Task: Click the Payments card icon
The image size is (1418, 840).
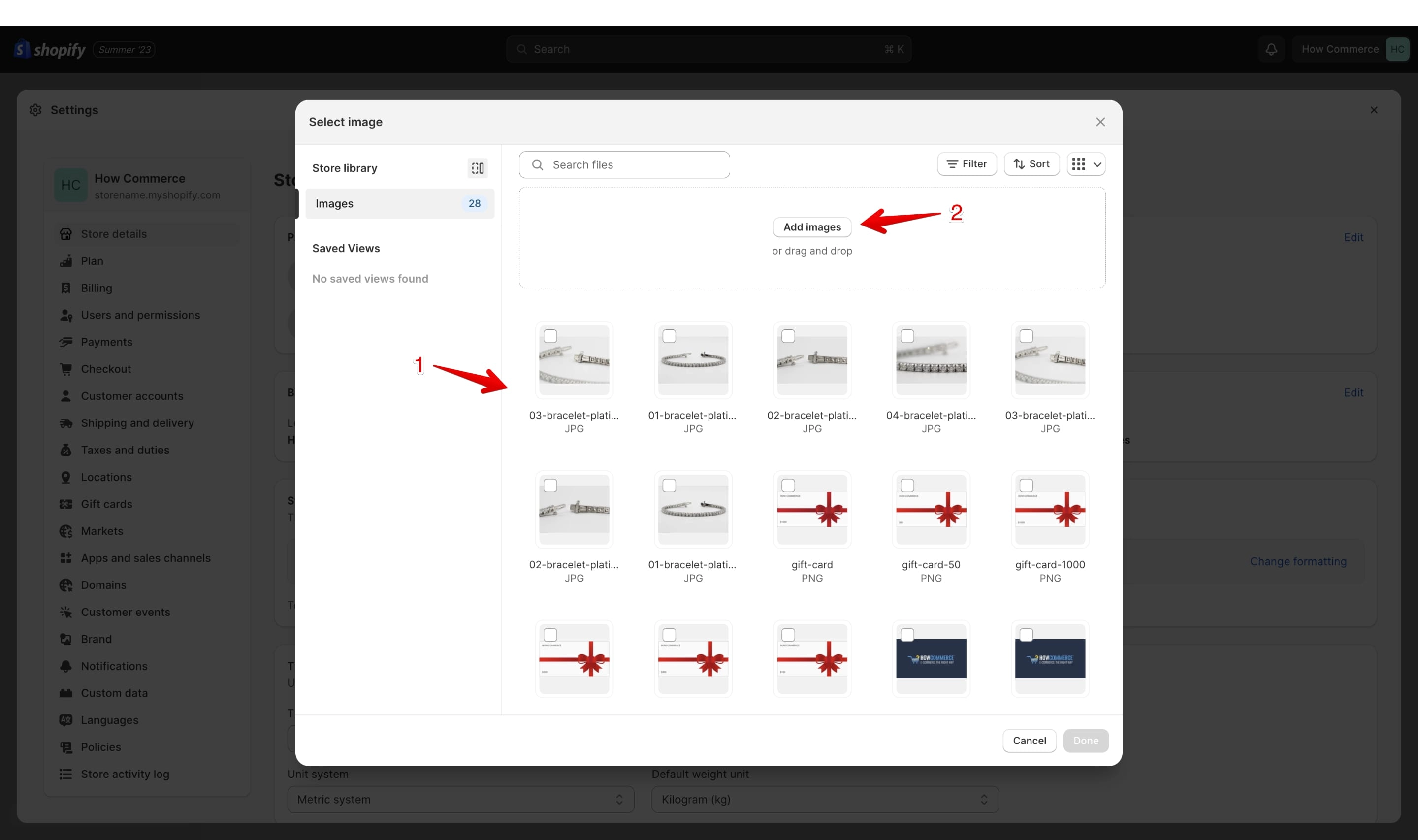Action: 65,342
